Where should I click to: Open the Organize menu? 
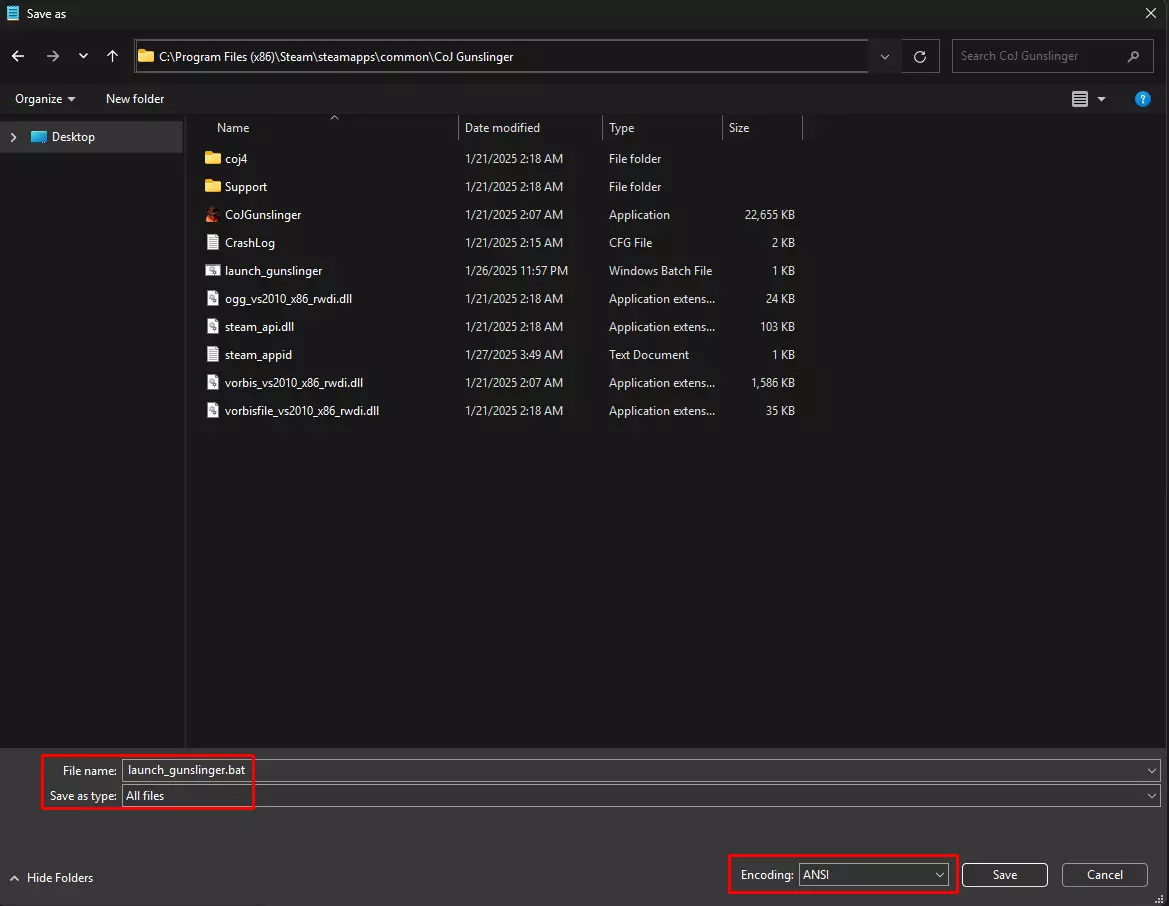coord(45,99)
